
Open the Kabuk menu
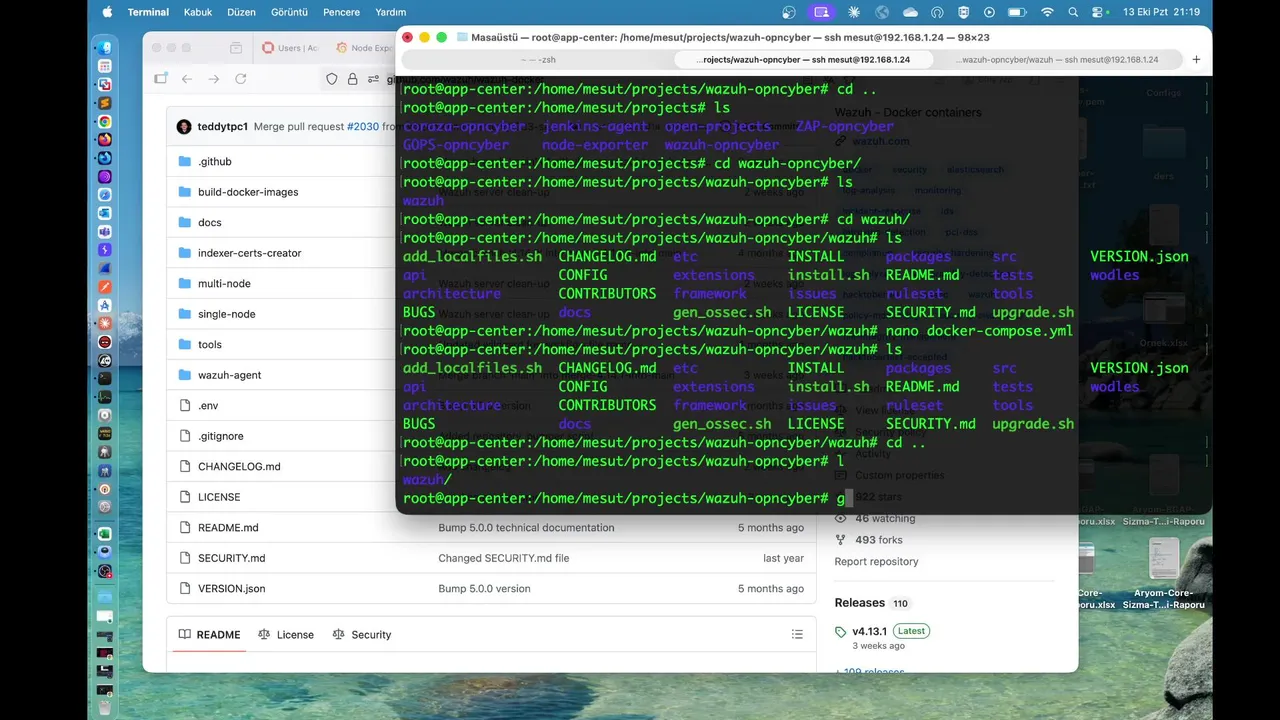click(198, 12)
